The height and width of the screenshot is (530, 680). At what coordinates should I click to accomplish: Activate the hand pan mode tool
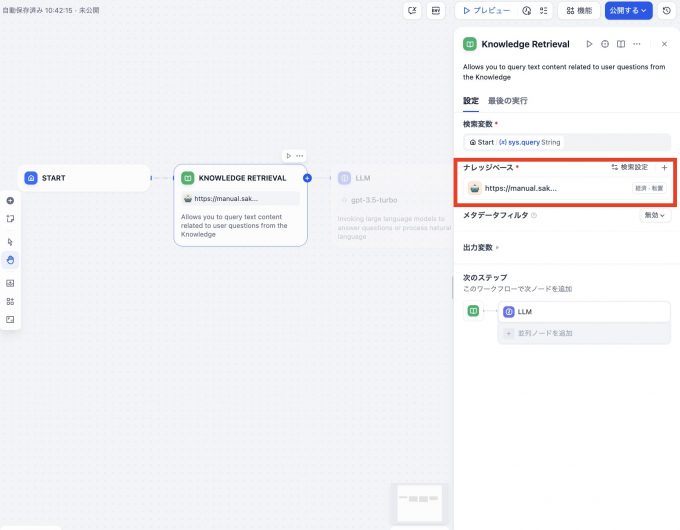(x=10, y=260)
